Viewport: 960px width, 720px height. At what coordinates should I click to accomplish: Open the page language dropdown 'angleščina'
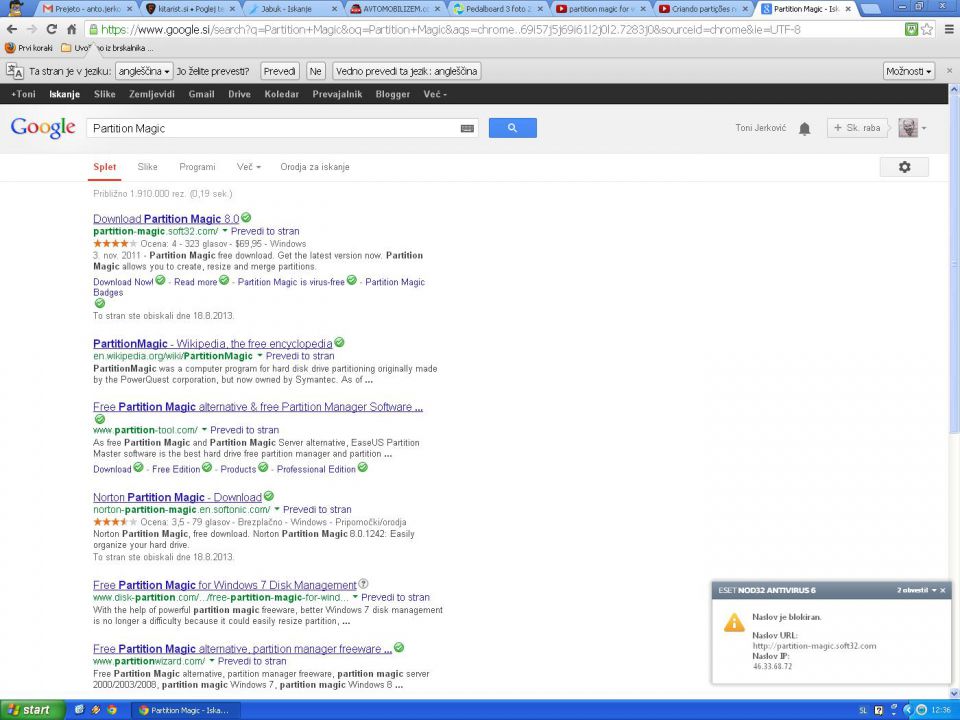[144, 71]
